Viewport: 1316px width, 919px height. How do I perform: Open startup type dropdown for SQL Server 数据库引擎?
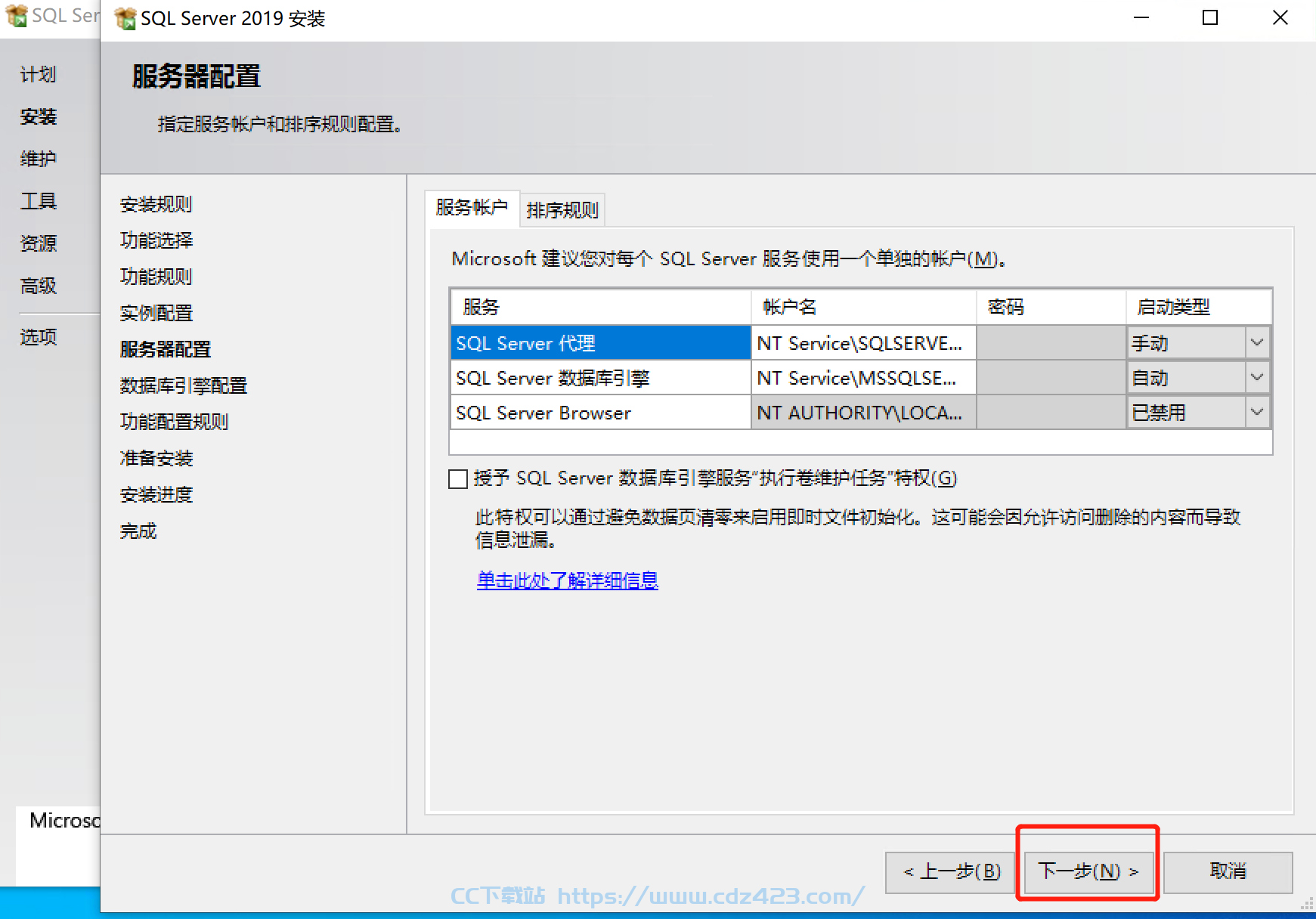click(1256, 378)
